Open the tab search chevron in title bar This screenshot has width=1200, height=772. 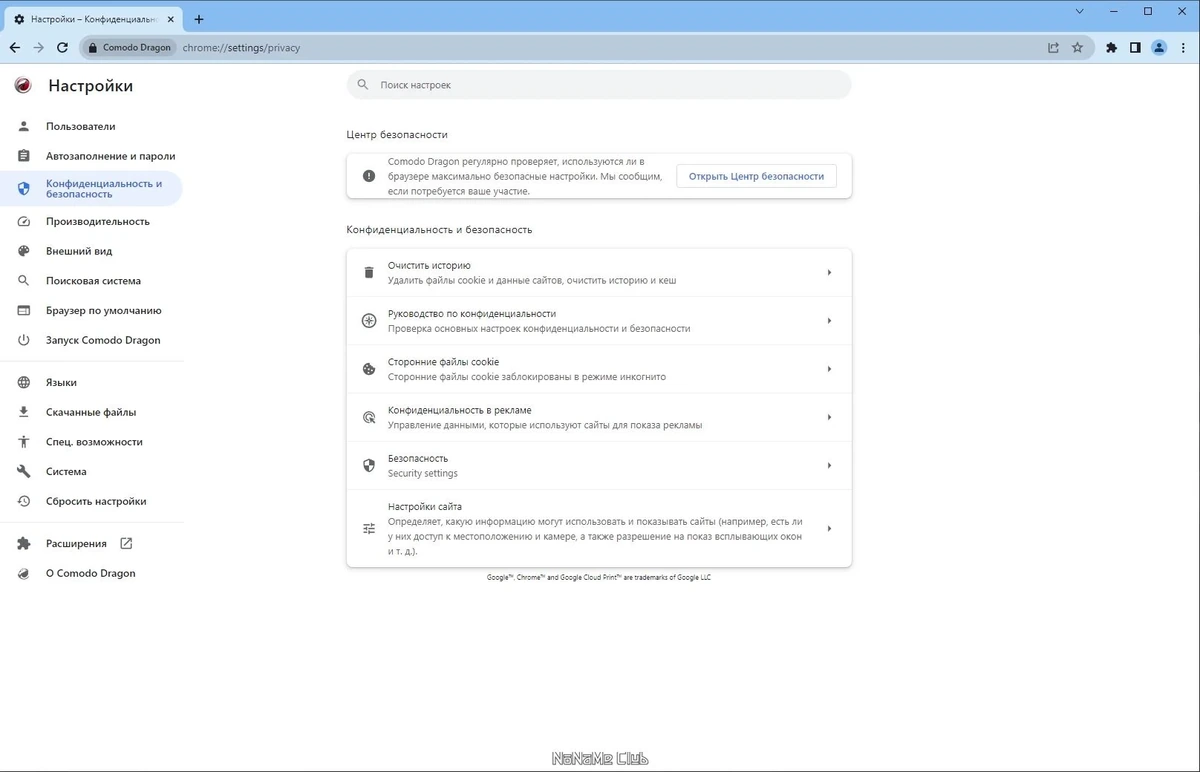[x=1080, y=11]
